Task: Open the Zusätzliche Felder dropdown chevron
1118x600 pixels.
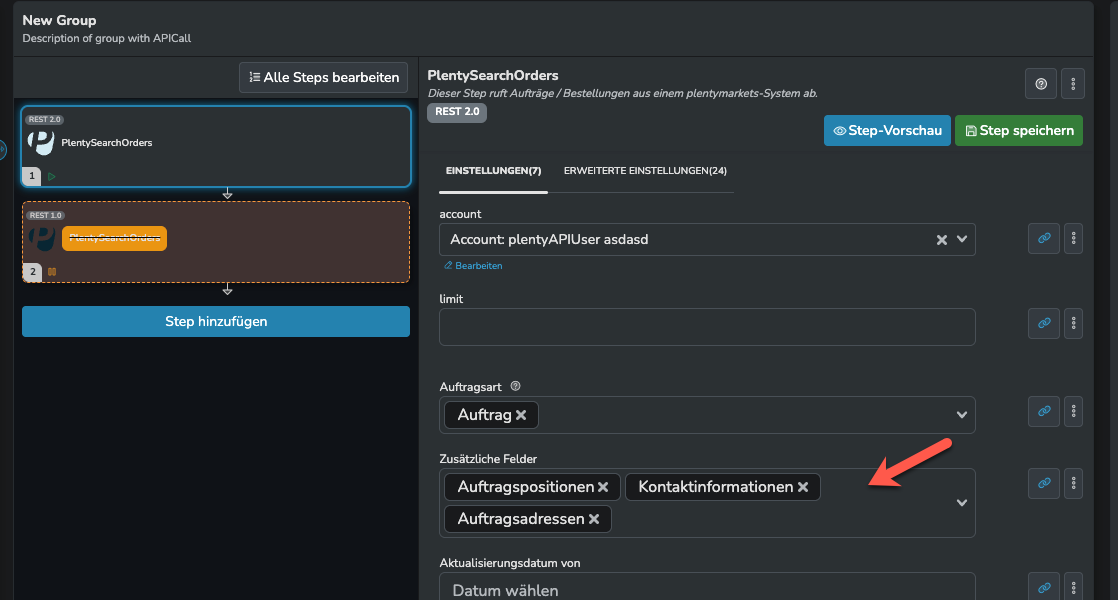Action: [962, 503]
